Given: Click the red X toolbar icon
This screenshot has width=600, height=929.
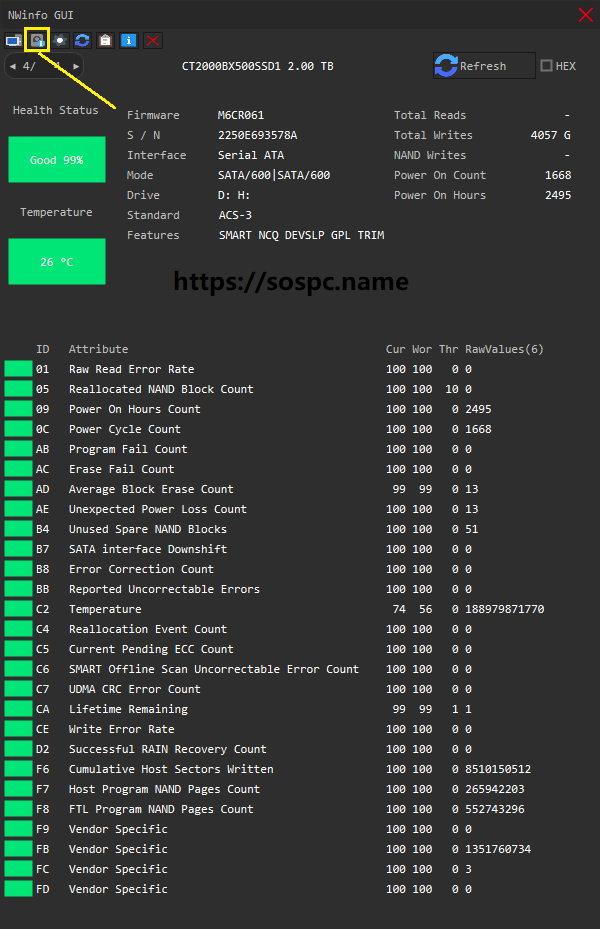Looking at the screenshot, I should coord(152,40).
